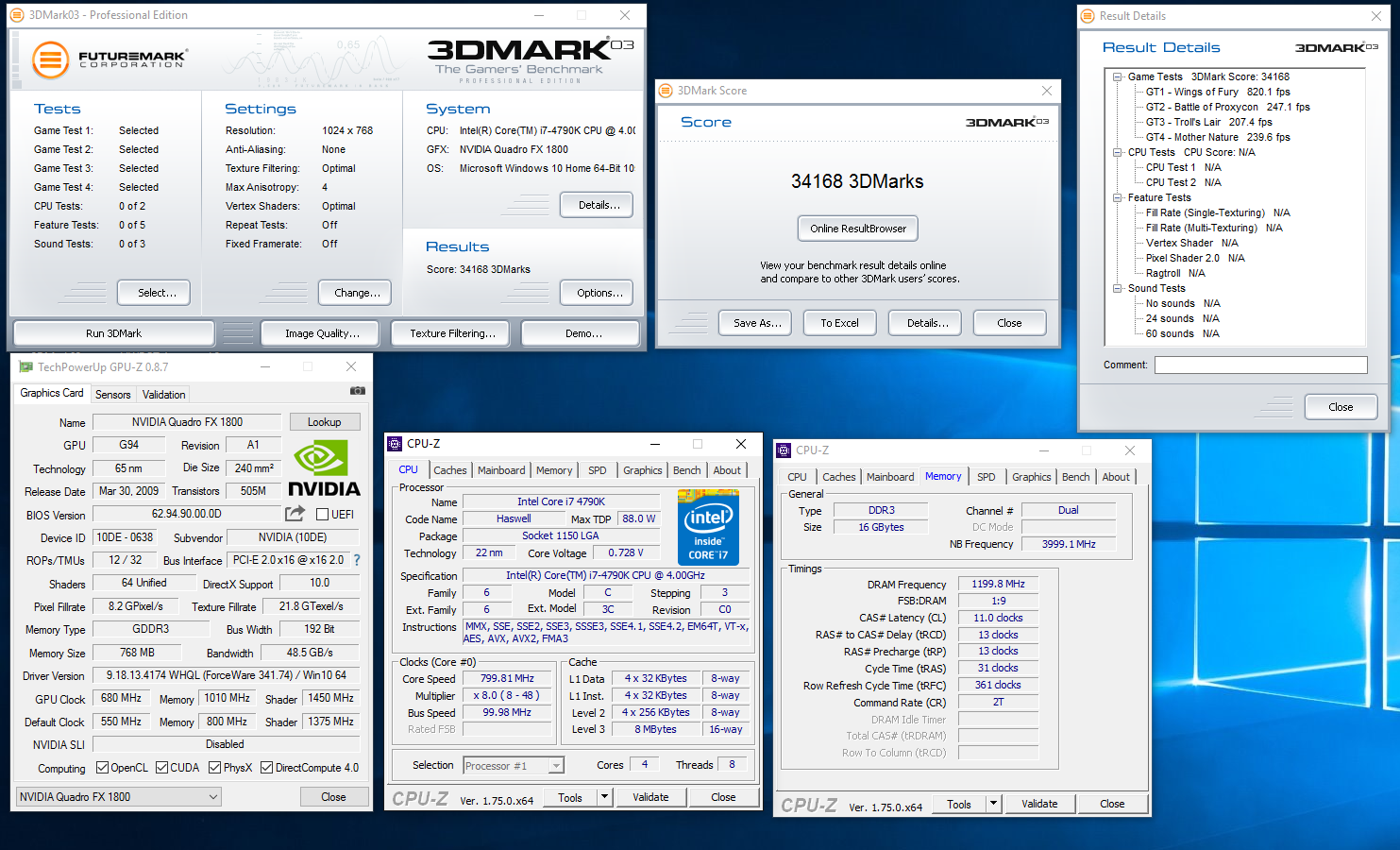Open the Bench tab in the CPU-Z CPU window
The image size is (1400, 850).
coord(687,470)
